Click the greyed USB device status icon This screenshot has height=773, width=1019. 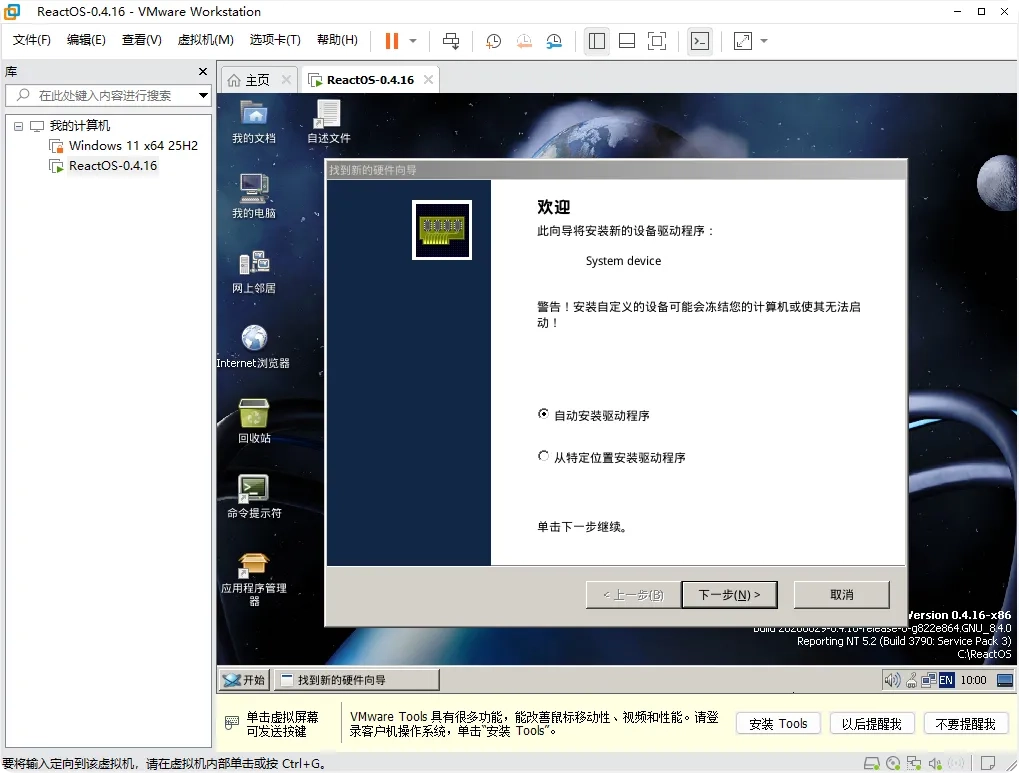(x=956, y=763)
